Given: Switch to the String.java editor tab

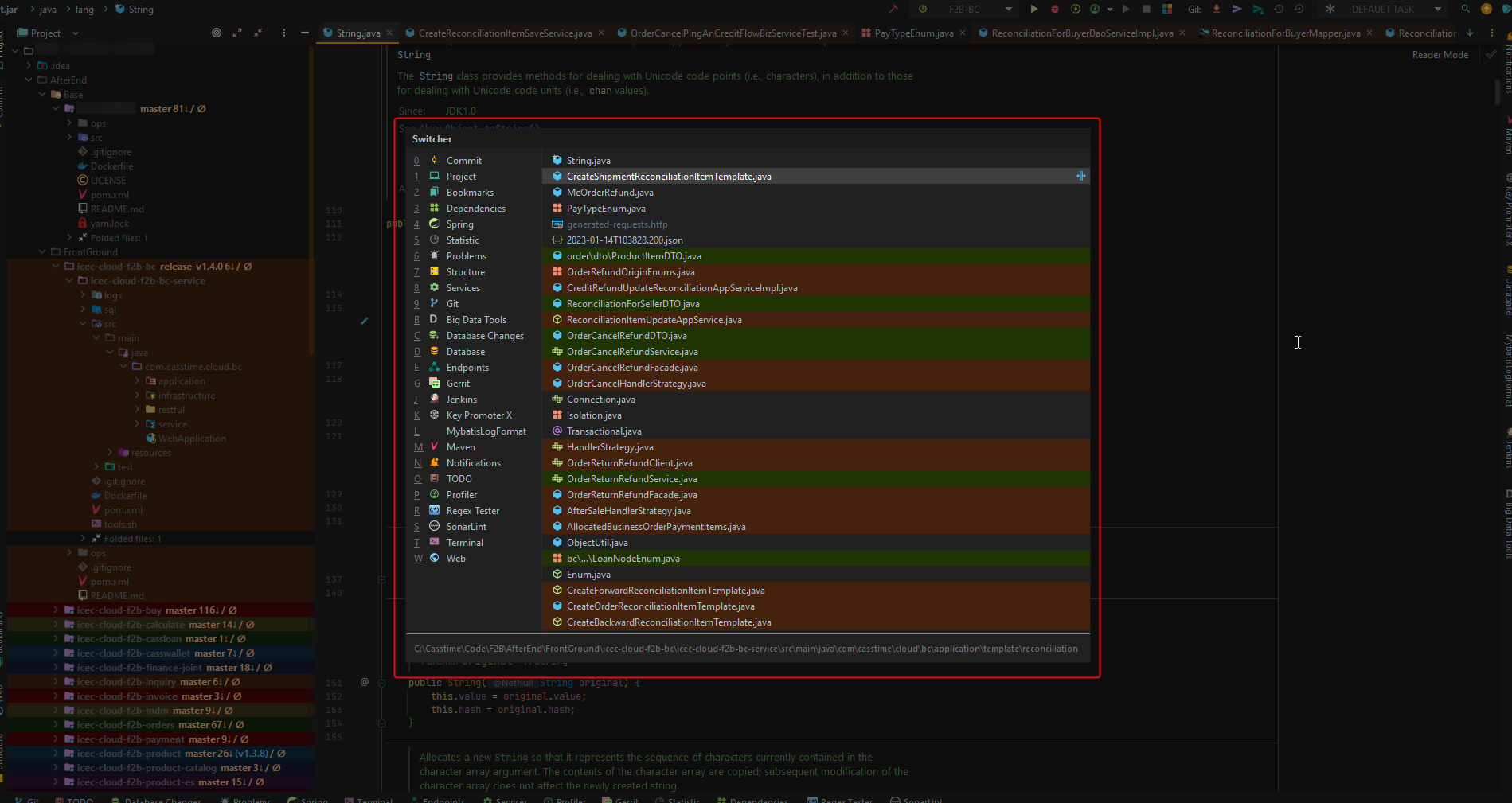Looking at the screenshot, I should coord(357,33).
